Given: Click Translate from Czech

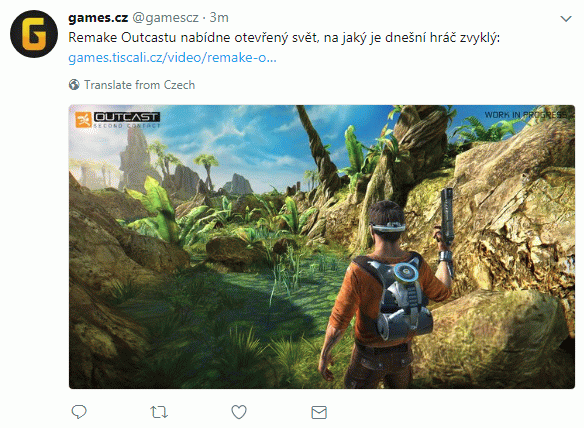Looking at the screenshot, I should coord(139,85).
